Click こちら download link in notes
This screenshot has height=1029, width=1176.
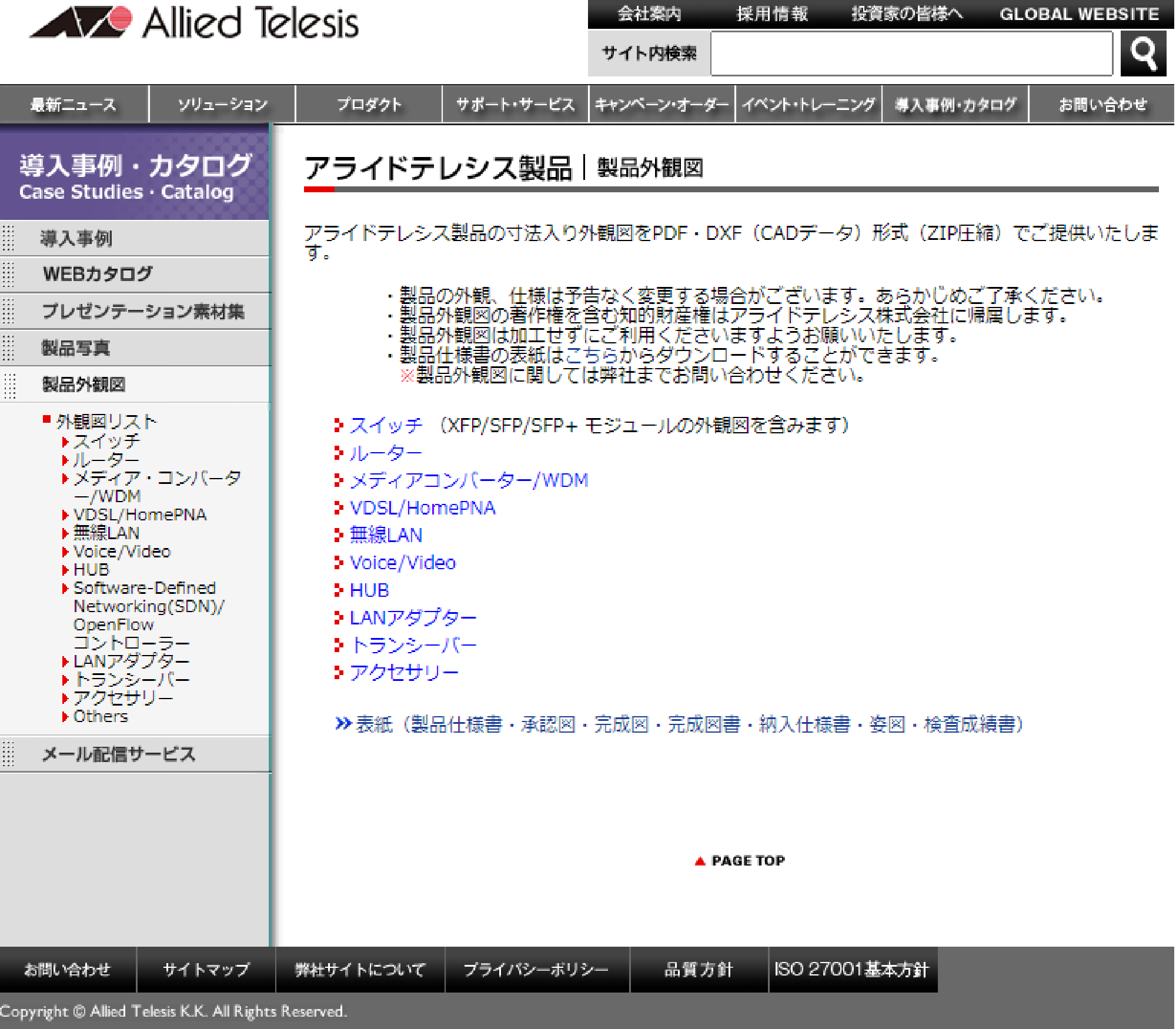pos(592,355)
